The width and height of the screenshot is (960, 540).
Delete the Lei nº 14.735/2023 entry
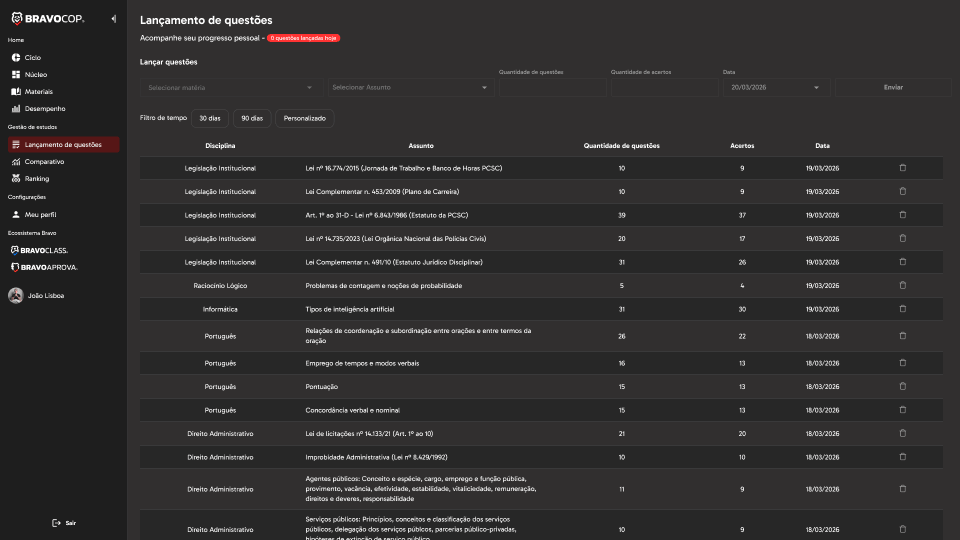902,238
